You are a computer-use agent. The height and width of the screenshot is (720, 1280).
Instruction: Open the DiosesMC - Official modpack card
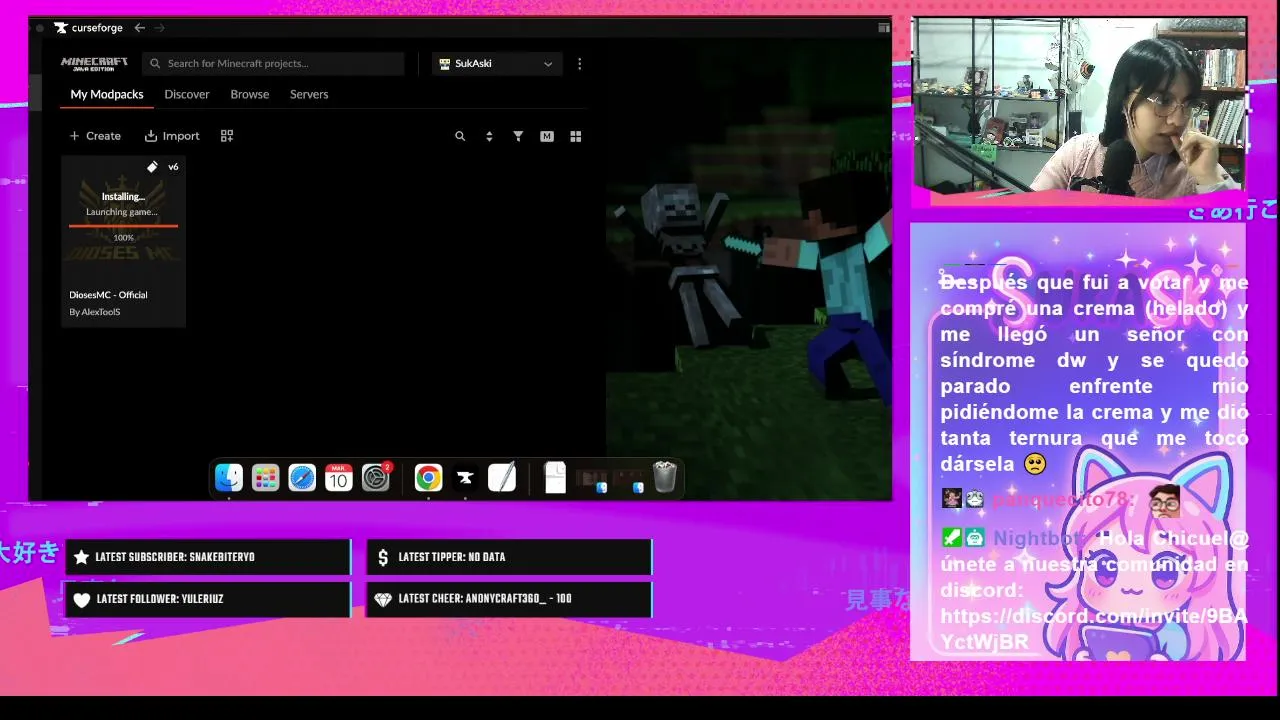(123, 241)
